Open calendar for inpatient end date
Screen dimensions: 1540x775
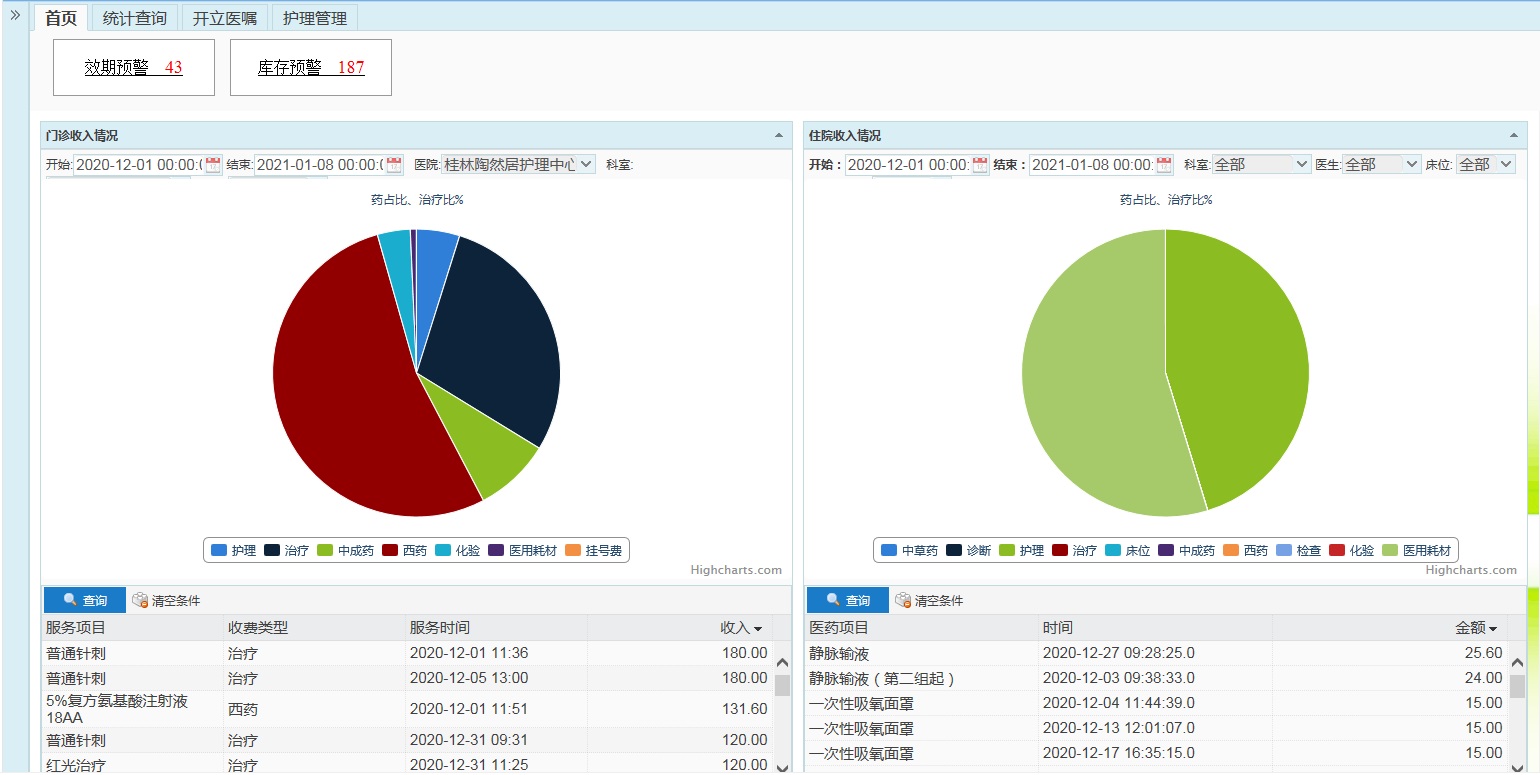1164,165
